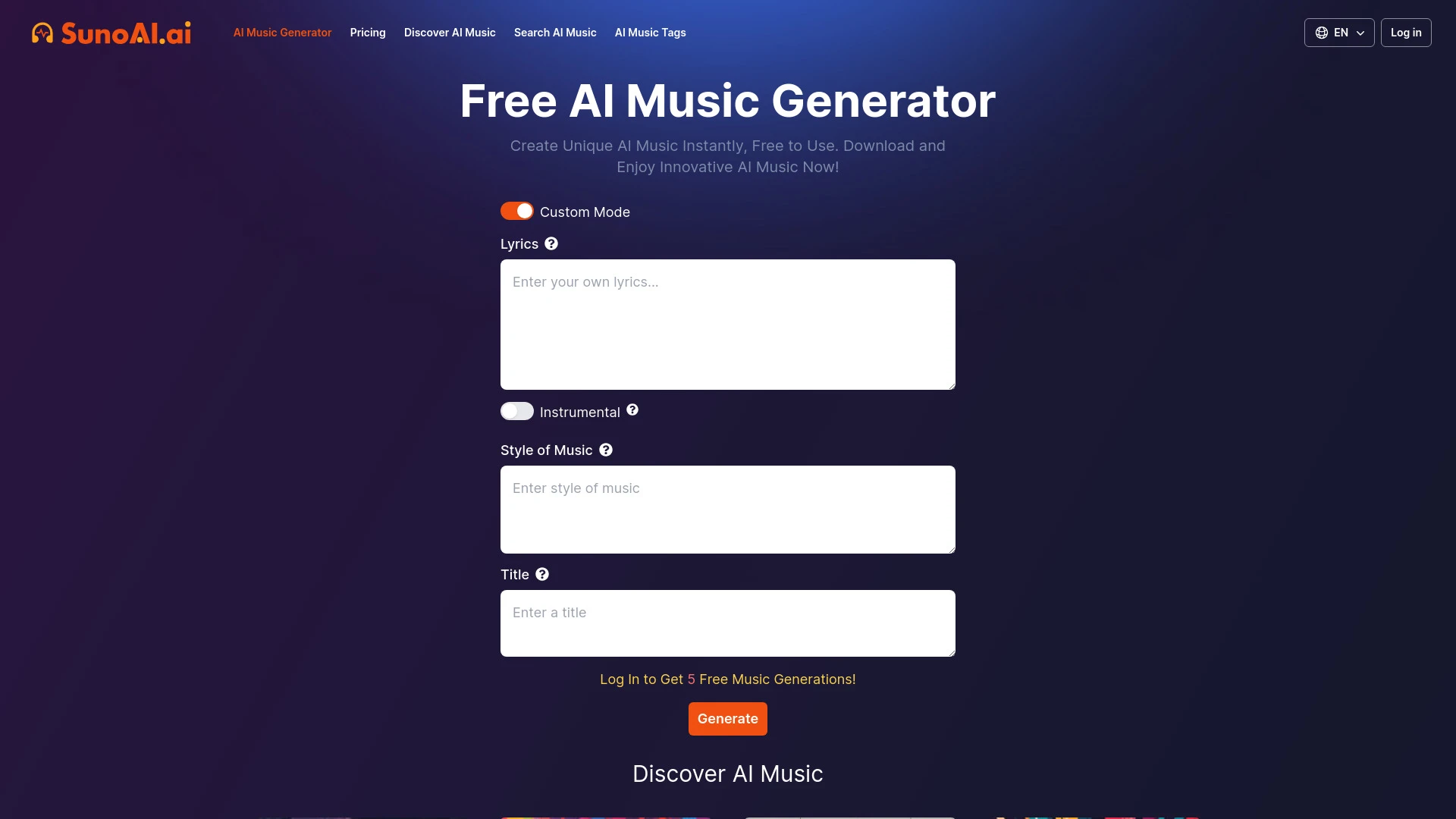The width and height of the screenshot is (1456, 819).
Task: Click the Log in button top right
Action: 1406,32
